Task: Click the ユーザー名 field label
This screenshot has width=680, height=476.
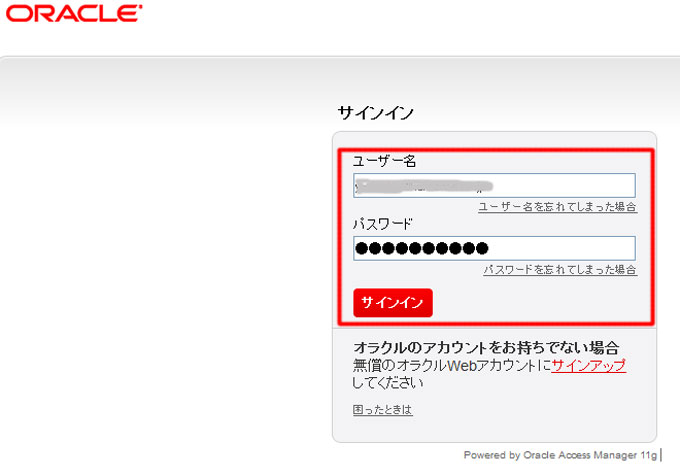Action: pyautogui.click(x=384, y=161)
